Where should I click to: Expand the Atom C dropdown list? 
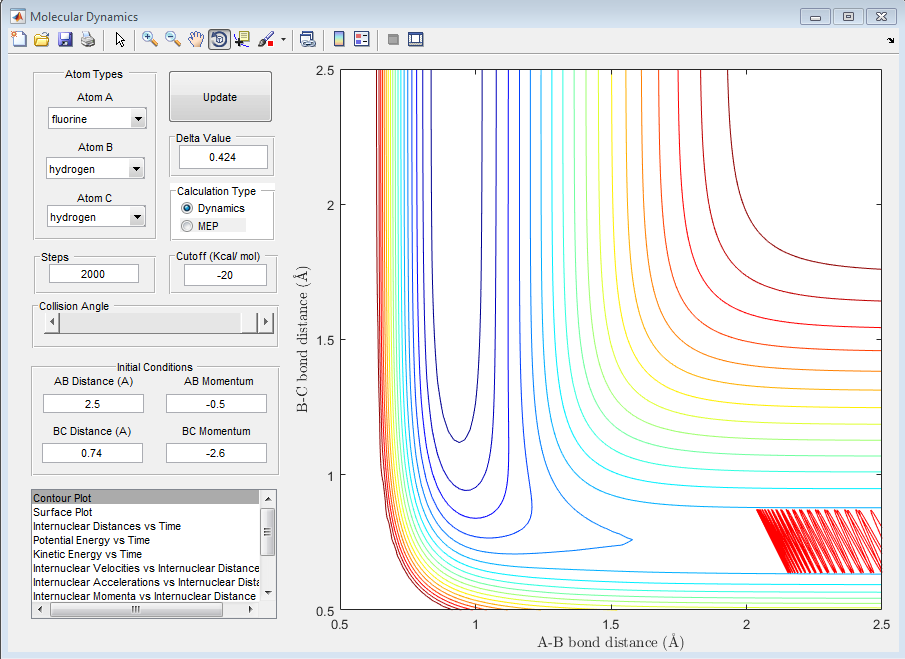tap(137, 217)
